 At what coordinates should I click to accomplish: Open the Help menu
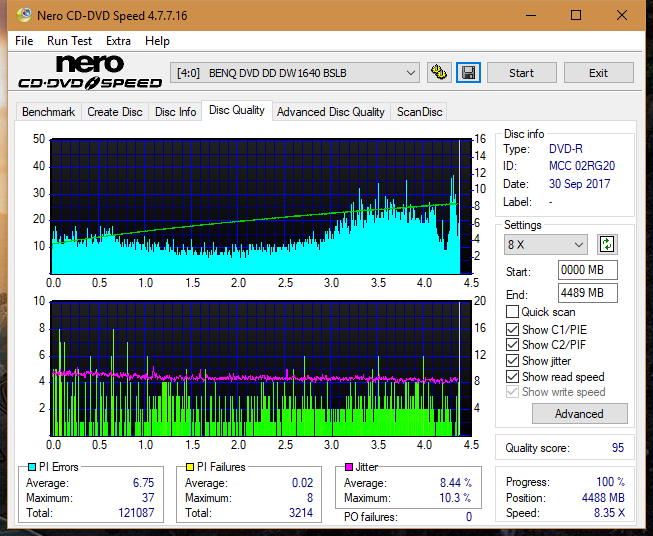point(157,41)
